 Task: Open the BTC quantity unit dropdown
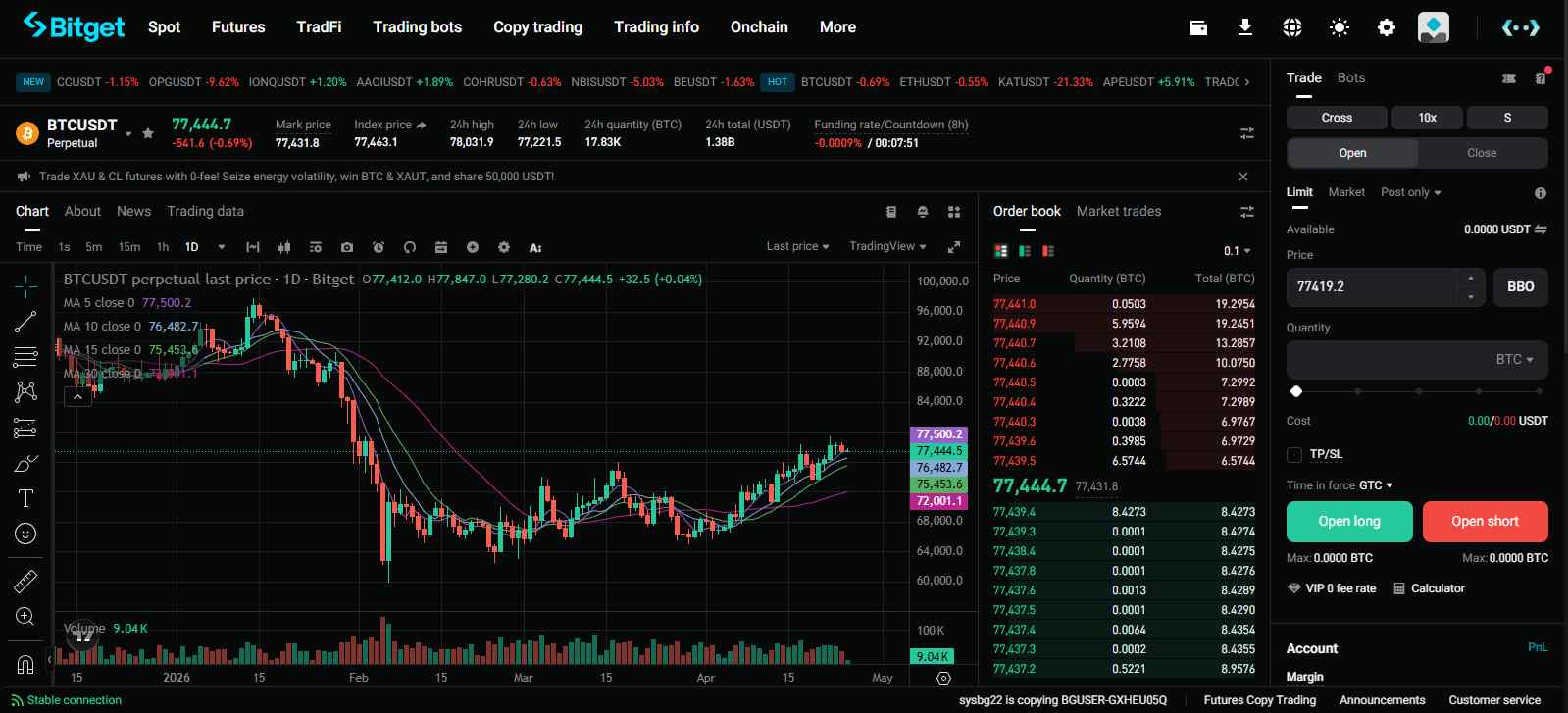[1515, 360]
